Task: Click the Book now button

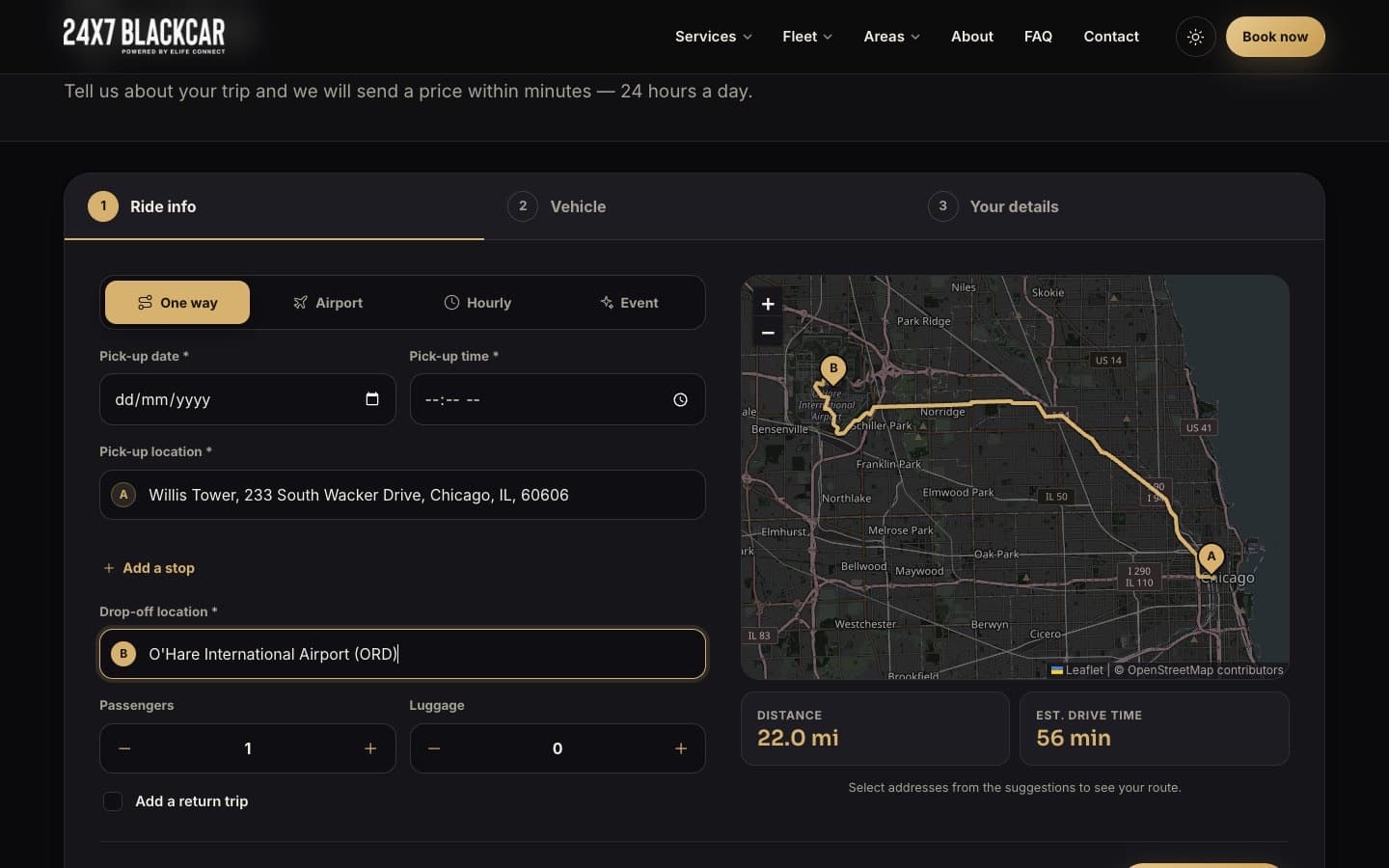Action: click(1275, 37)
